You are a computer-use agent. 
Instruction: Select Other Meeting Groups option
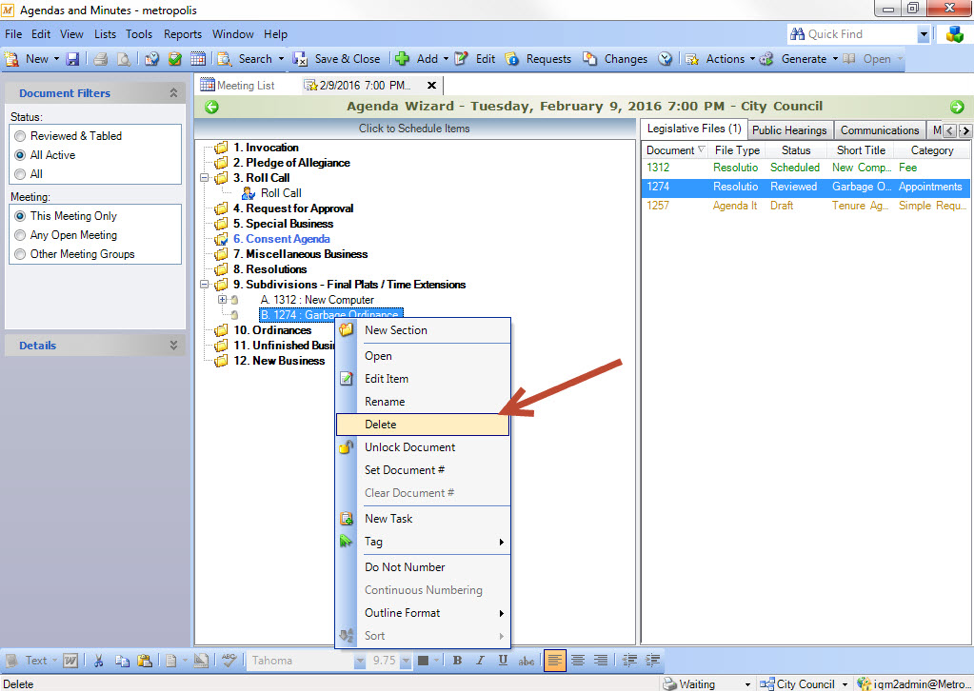(x=20, y=254)
